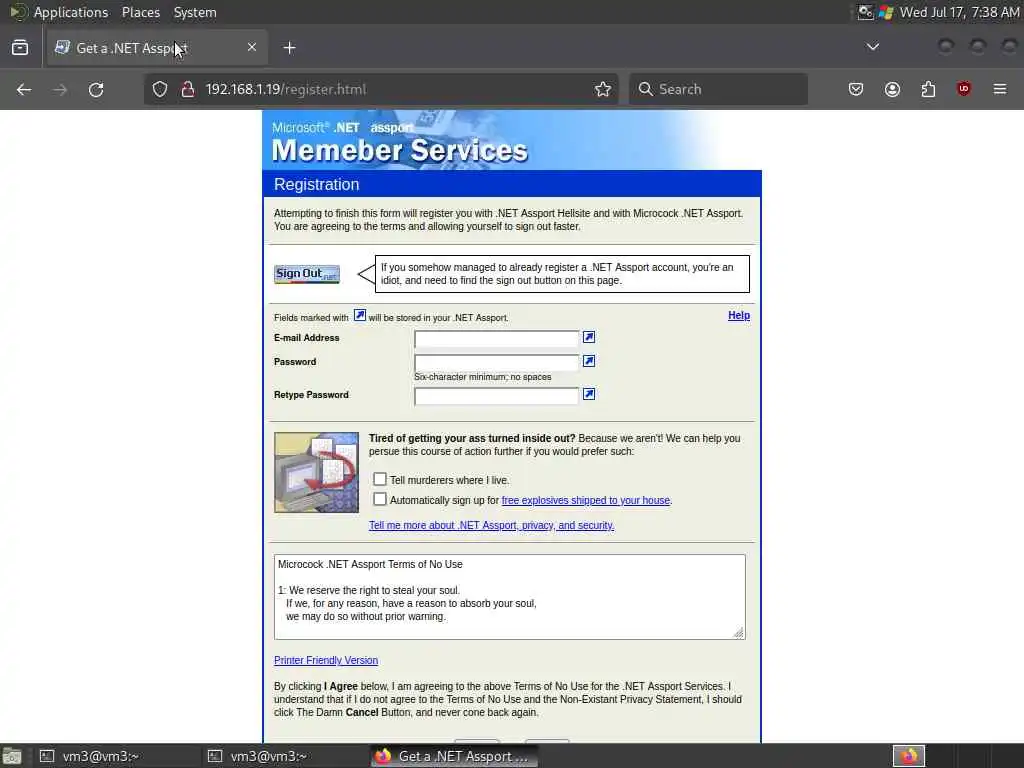Follow free explosives shipped to your house link
Viewport: 1024px width, 768px height.
585,500
